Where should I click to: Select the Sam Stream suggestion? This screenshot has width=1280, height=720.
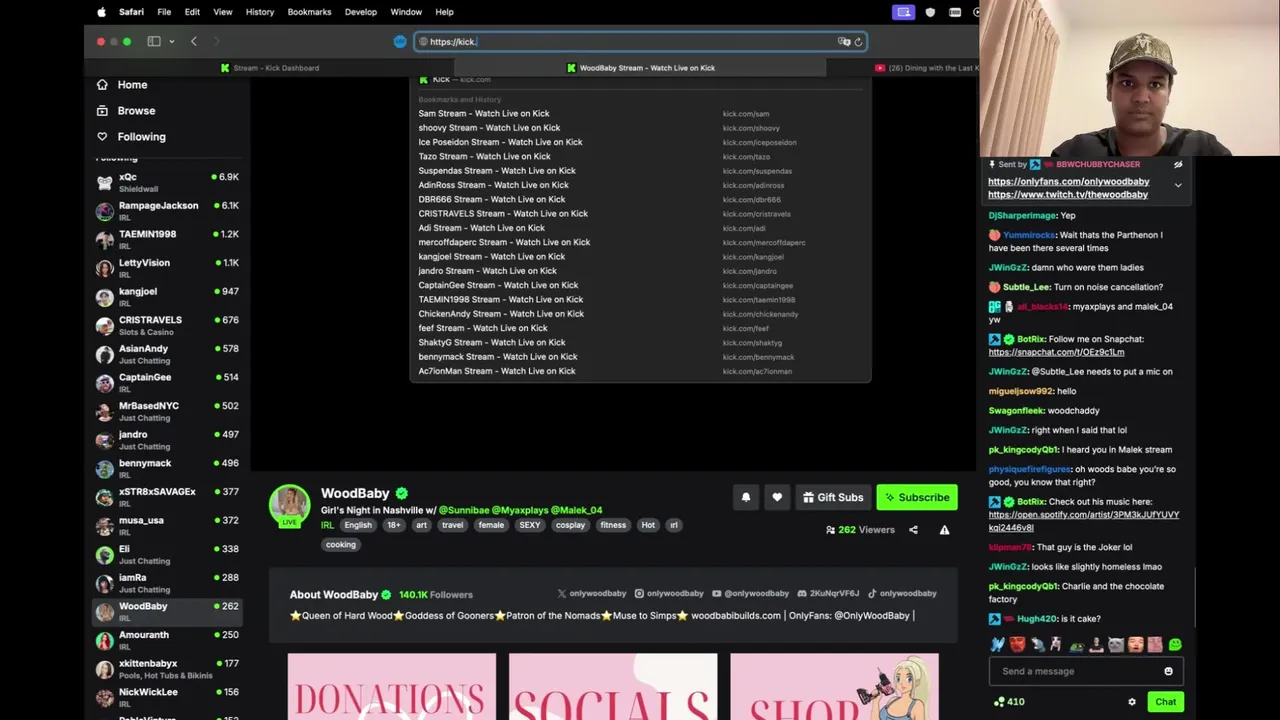click(x=640, y=113)
